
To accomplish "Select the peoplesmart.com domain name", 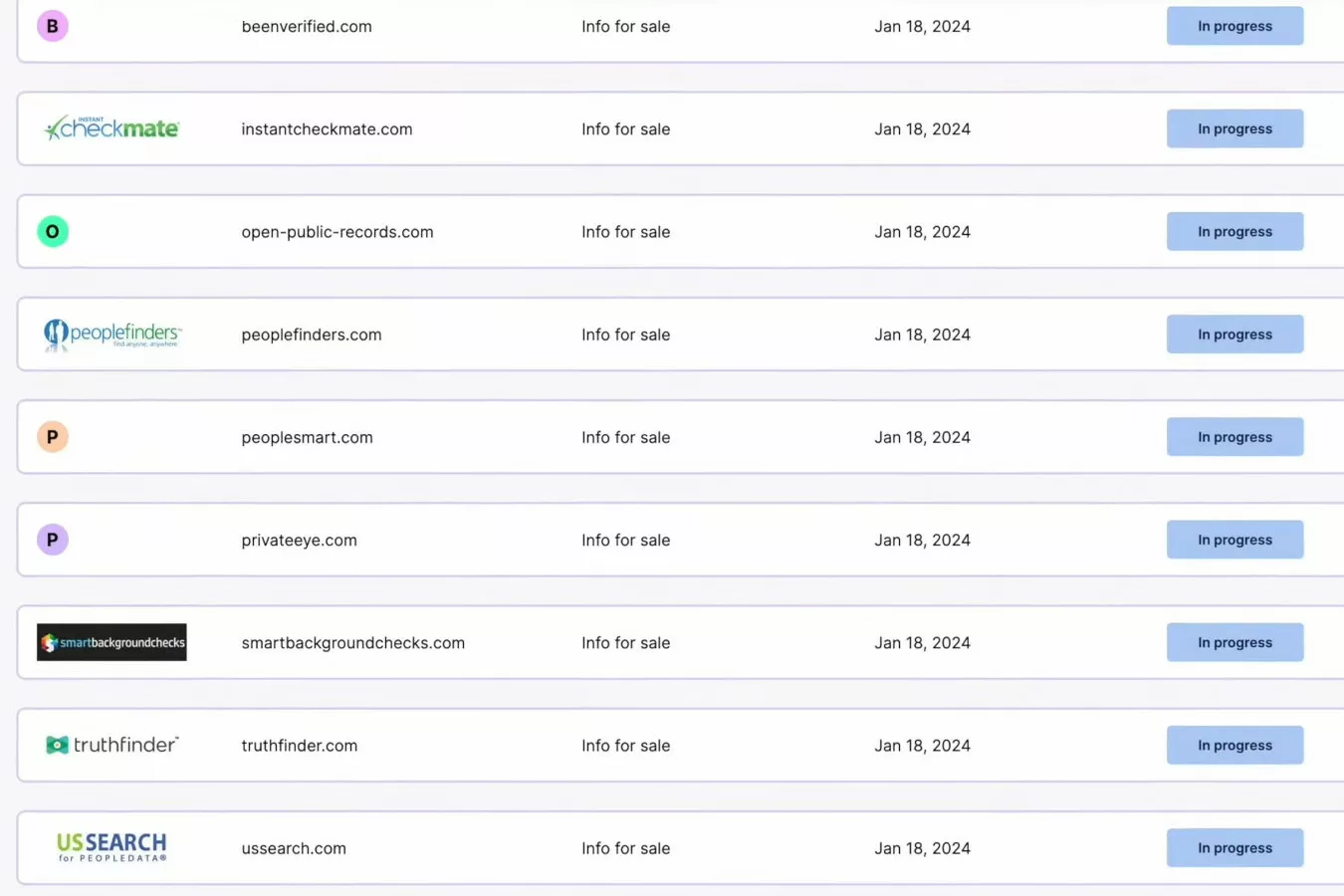I will click(307, 438).
